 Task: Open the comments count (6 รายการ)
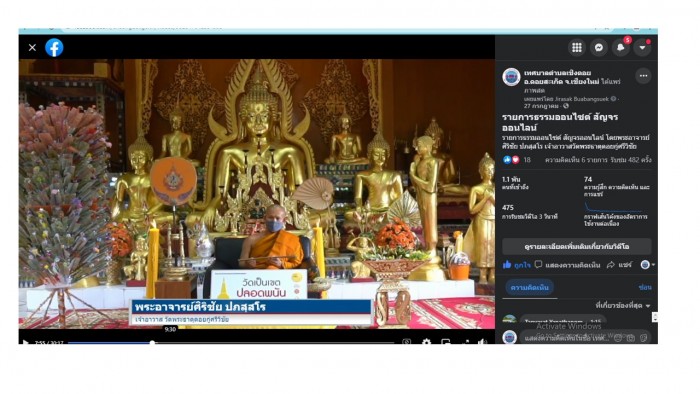pos(576,160)
